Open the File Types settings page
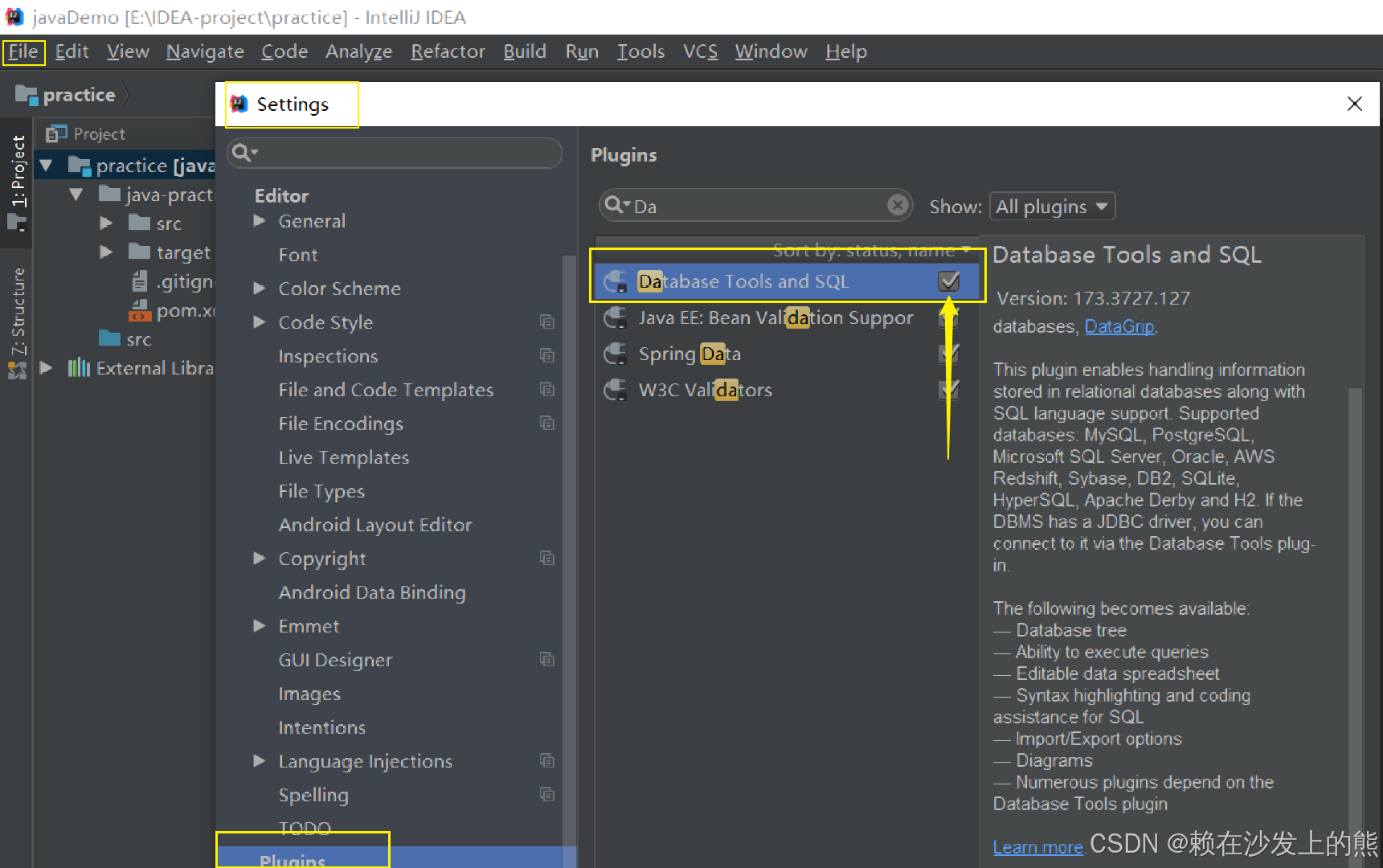The width and height of the screenshot is (1383, 868). (321, 491)
